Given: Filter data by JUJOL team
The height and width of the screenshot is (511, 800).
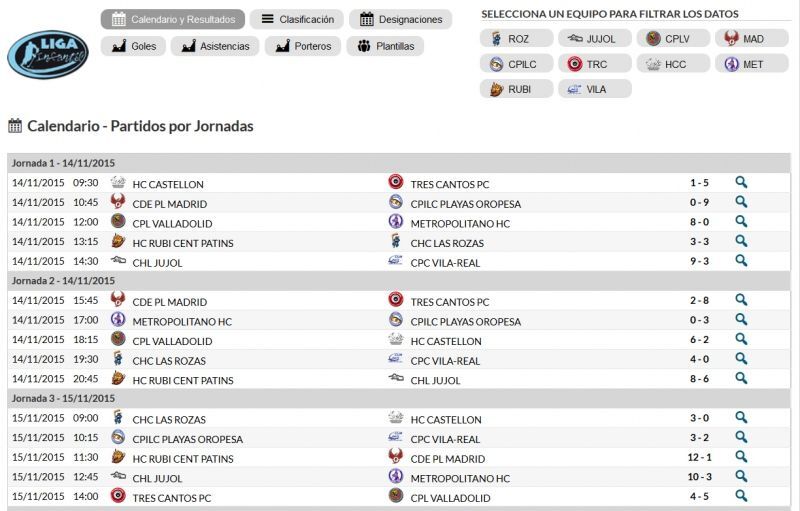Looking at the screenshot, I should (594, 39).
